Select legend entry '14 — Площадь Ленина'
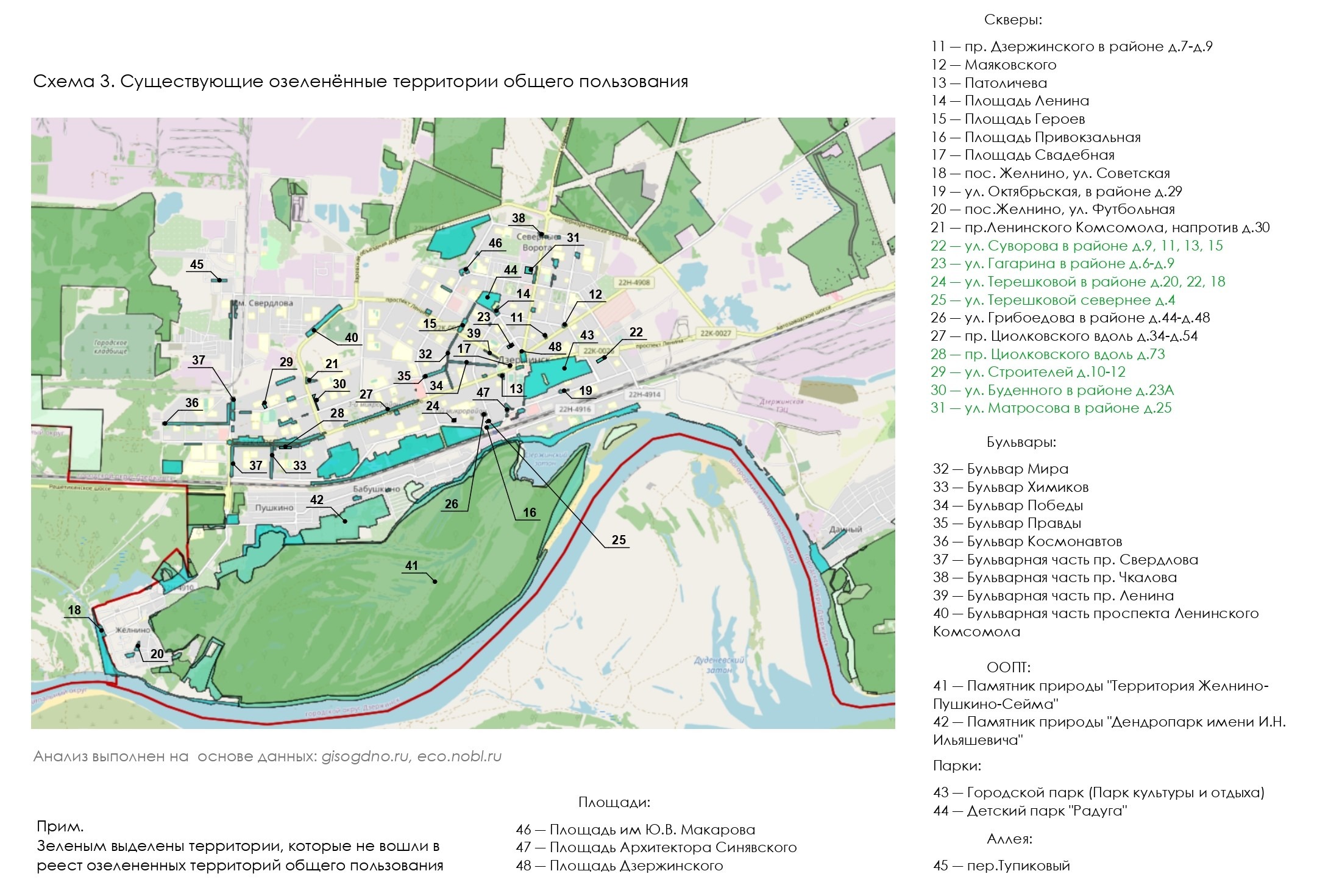The width and height of the screenshot is (1317, 896). [x=1010, y=101]
